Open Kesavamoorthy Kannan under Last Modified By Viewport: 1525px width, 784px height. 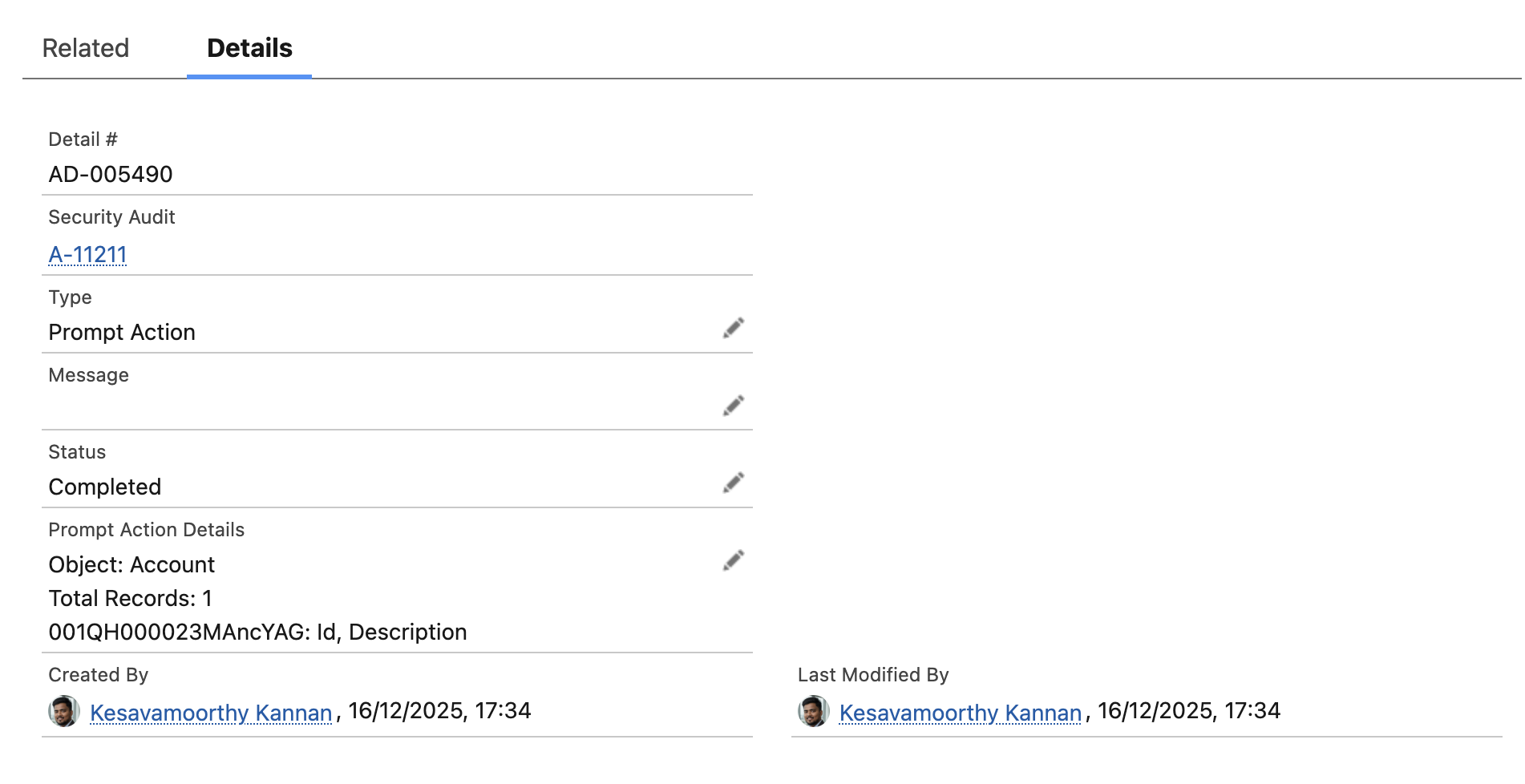coord(960,713)
